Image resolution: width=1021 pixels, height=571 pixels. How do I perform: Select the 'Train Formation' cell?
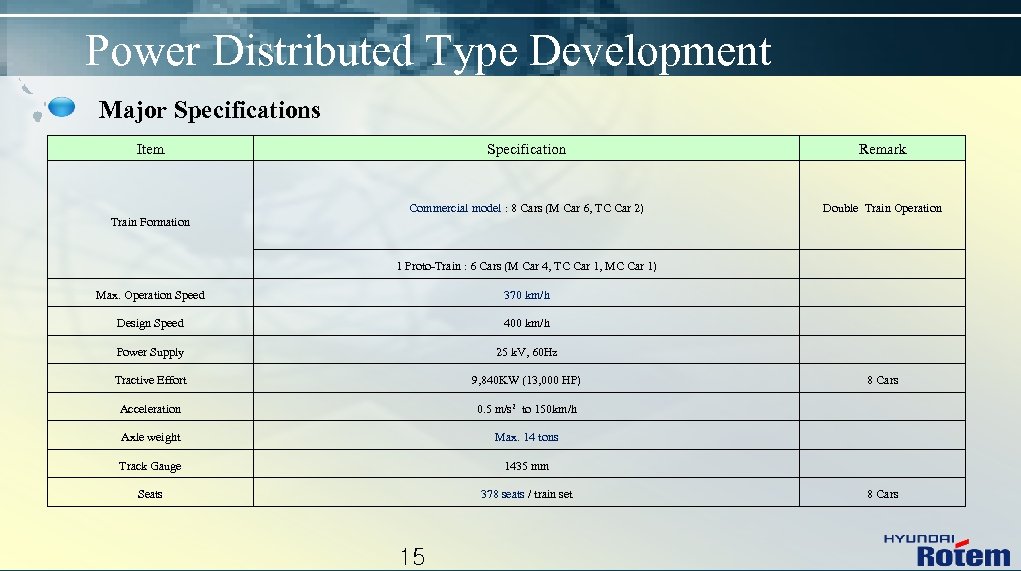pos(150,222)
